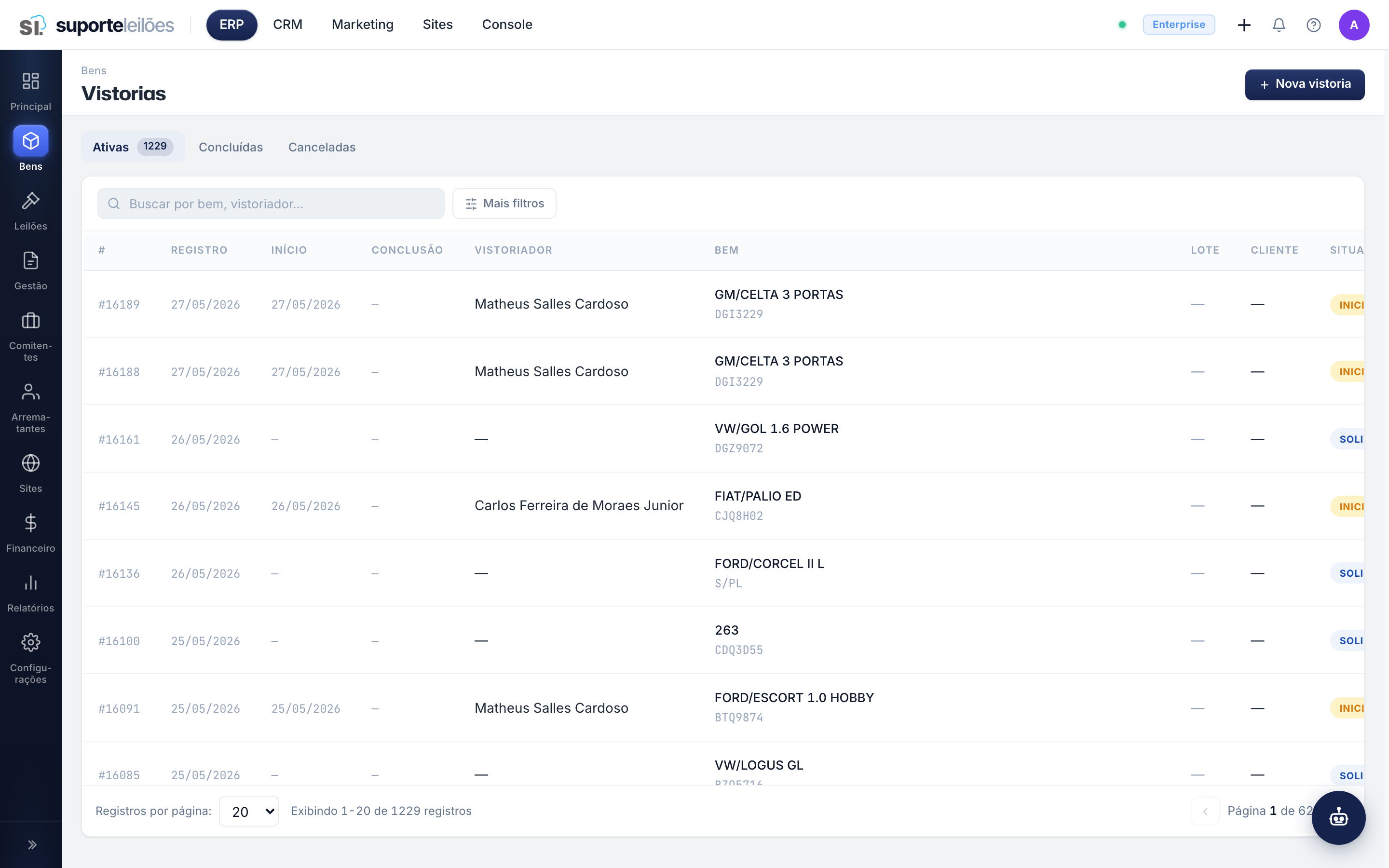
Task: Open the user avatar menu
Action: (x=1354, y=25)
